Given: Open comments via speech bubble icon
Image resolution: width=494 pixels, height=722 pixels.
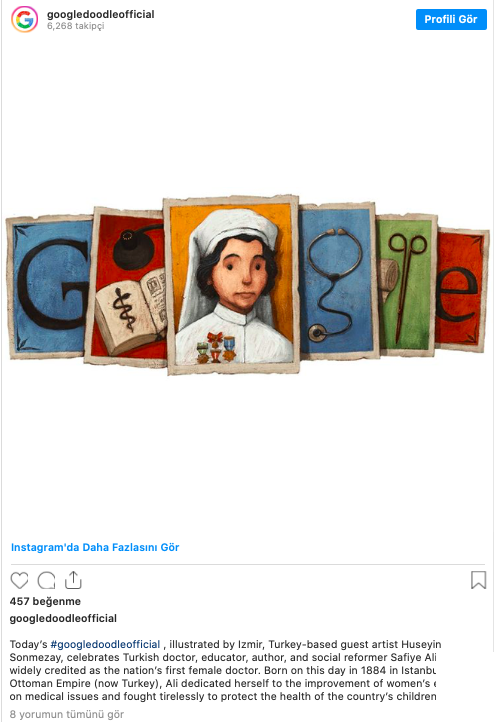Looking at the screenshot, I should pos(46,580).
